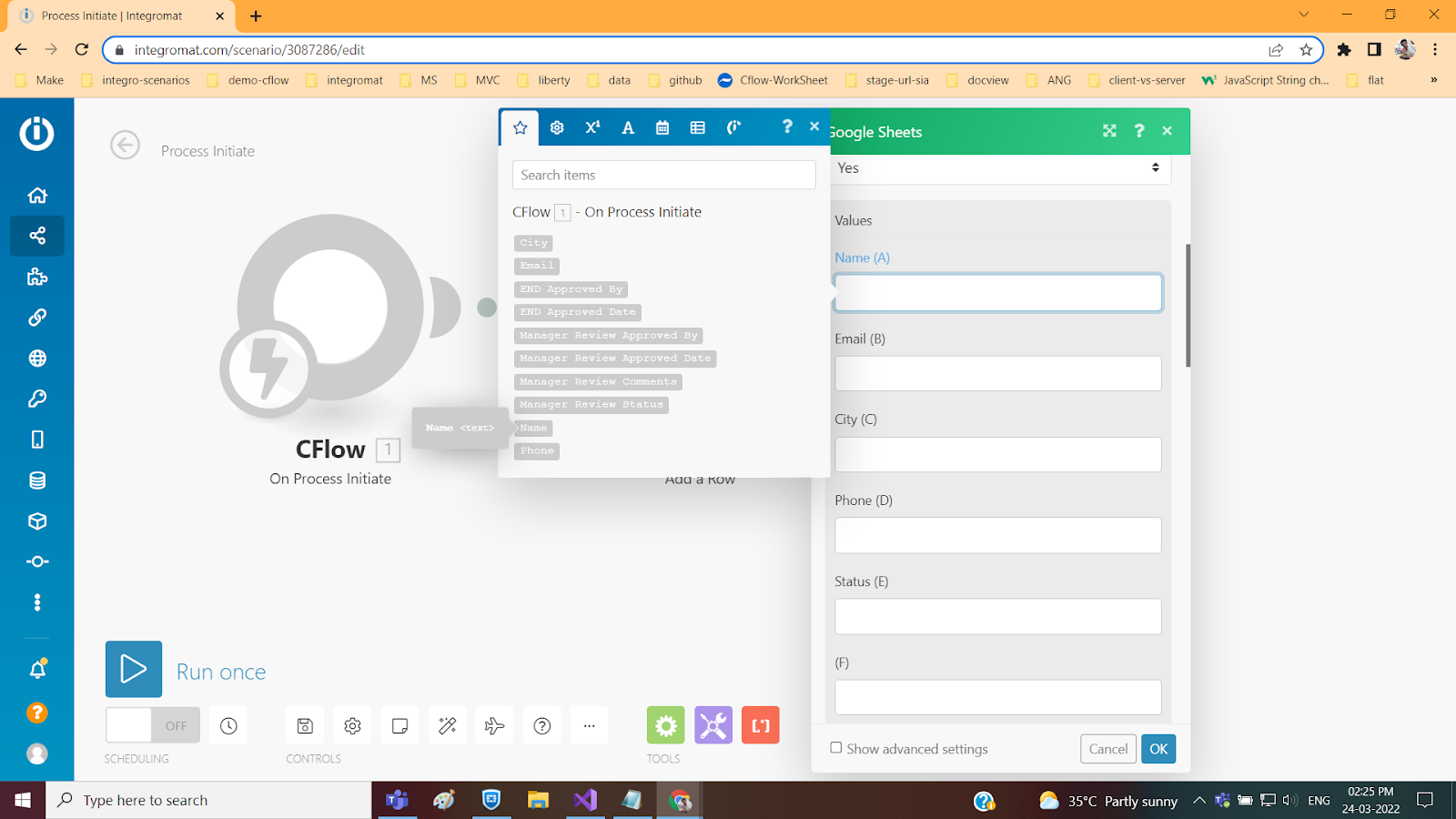Open Keys icon in sidebar

pos(37,399)
